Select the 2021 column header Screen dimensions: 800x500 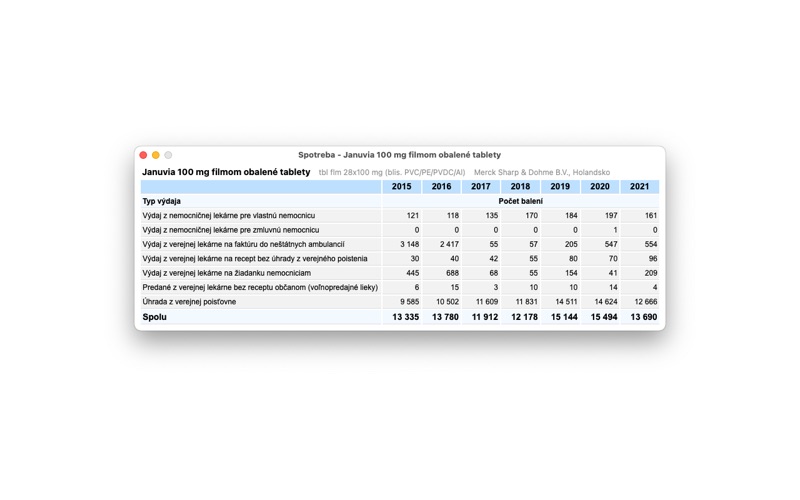(640, 187)
